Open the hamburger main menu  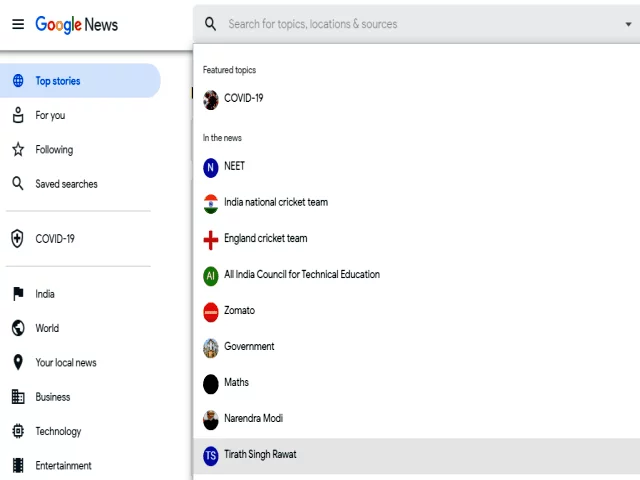pos(18,24)
